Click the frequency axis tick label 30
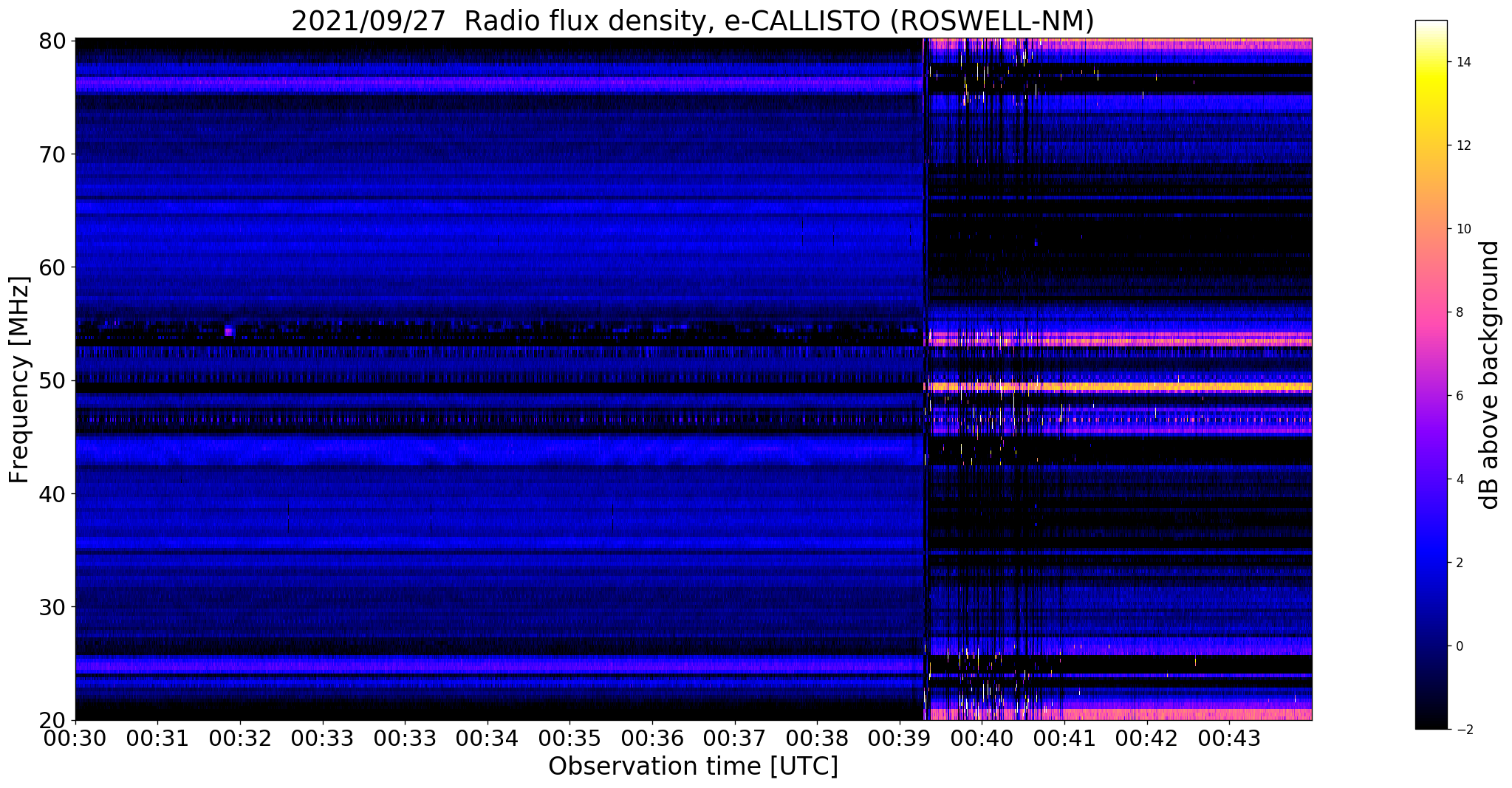1512x788 pixels. [51, 607]
